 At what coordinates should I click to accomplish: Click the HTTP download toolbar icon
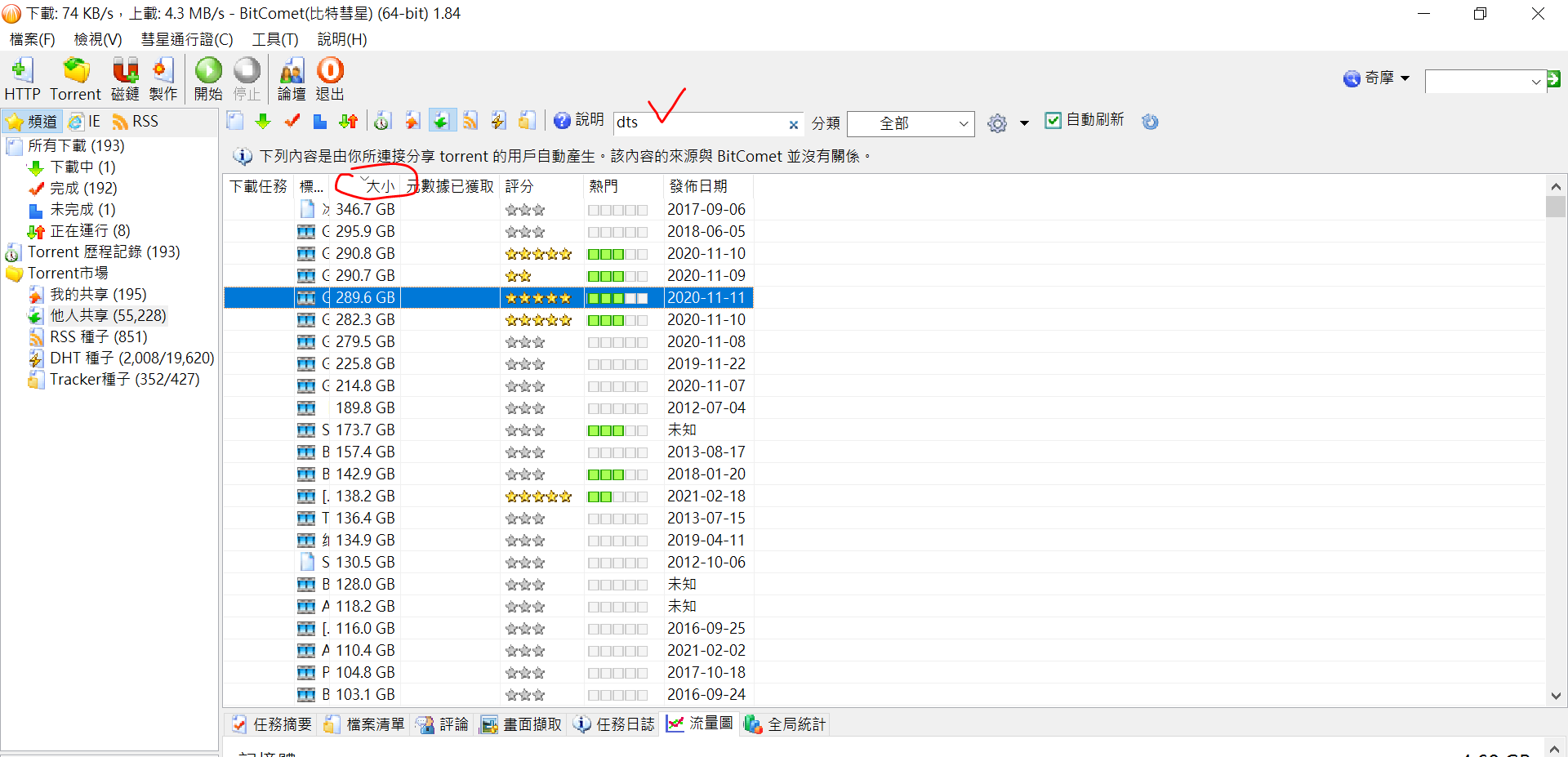pos(22,78)
